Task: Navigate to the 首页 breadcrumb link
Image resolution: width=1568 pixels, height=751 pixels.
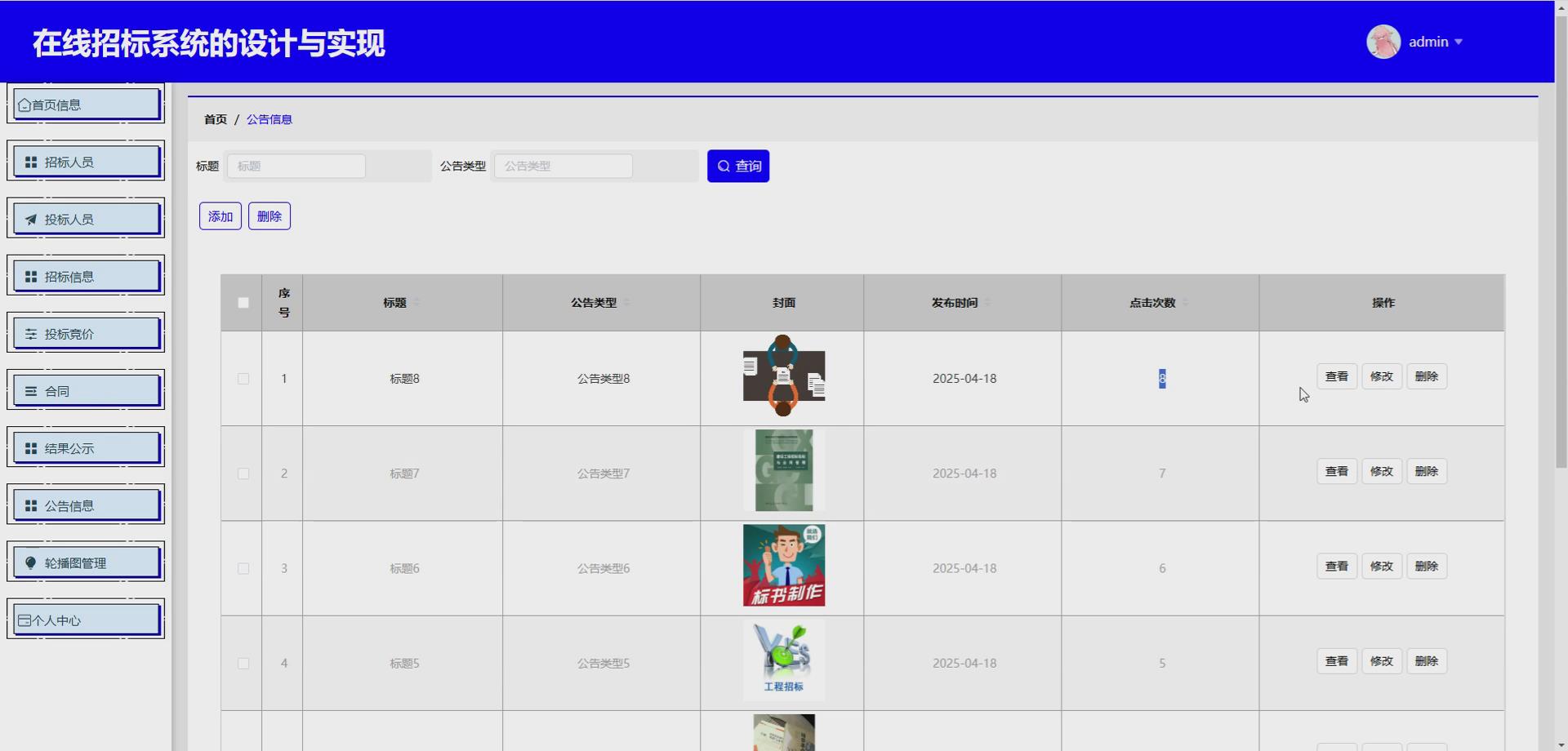Action: point(215,119)
